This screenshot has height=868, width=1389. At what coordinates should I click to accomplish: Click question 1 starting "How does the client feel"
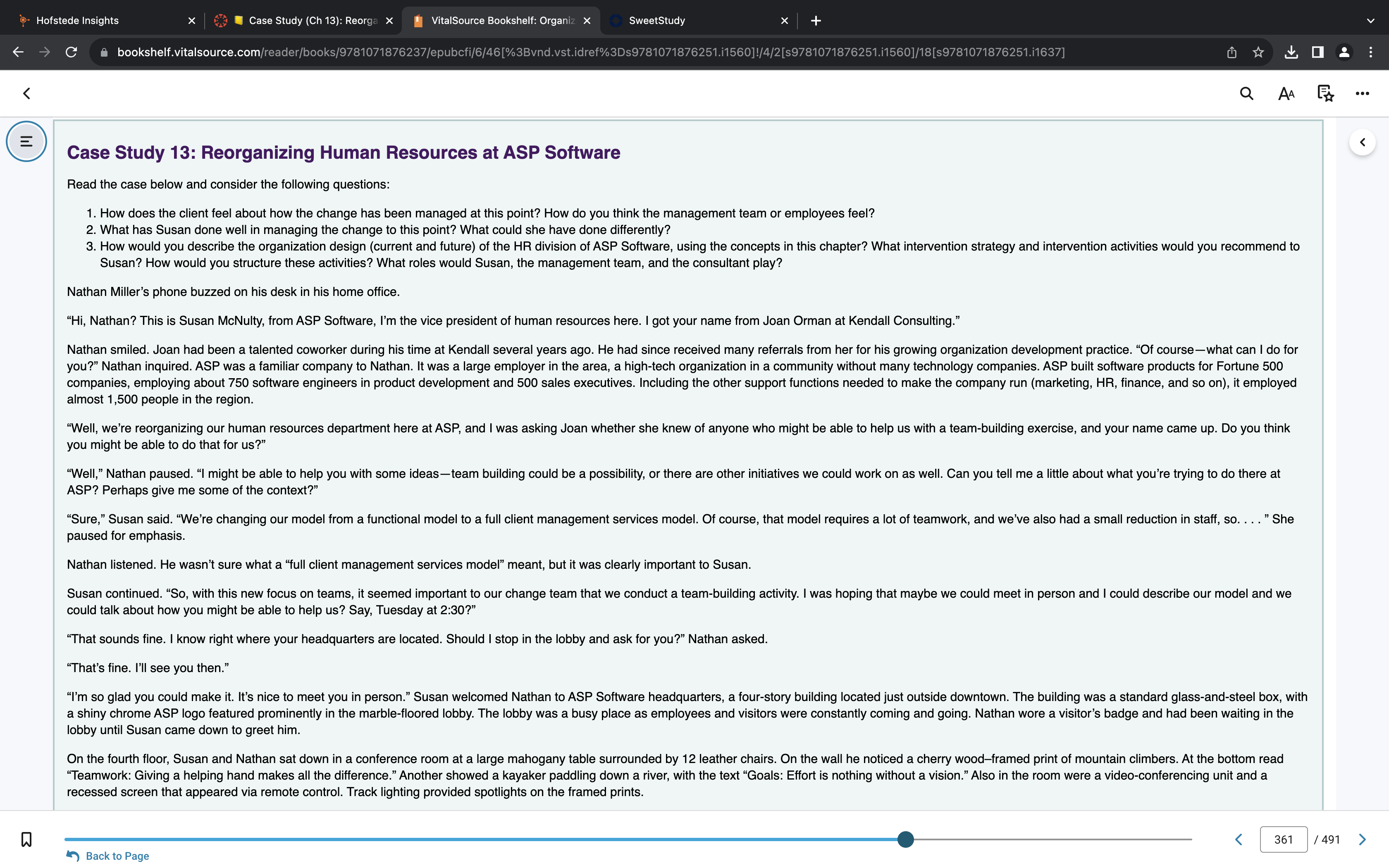(487, 214)
